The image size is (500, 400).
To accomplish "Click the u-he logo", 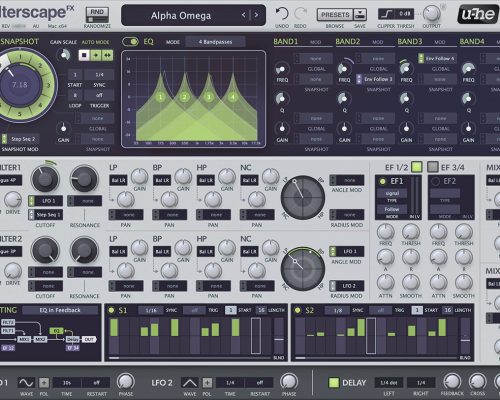I will [478, 14].
